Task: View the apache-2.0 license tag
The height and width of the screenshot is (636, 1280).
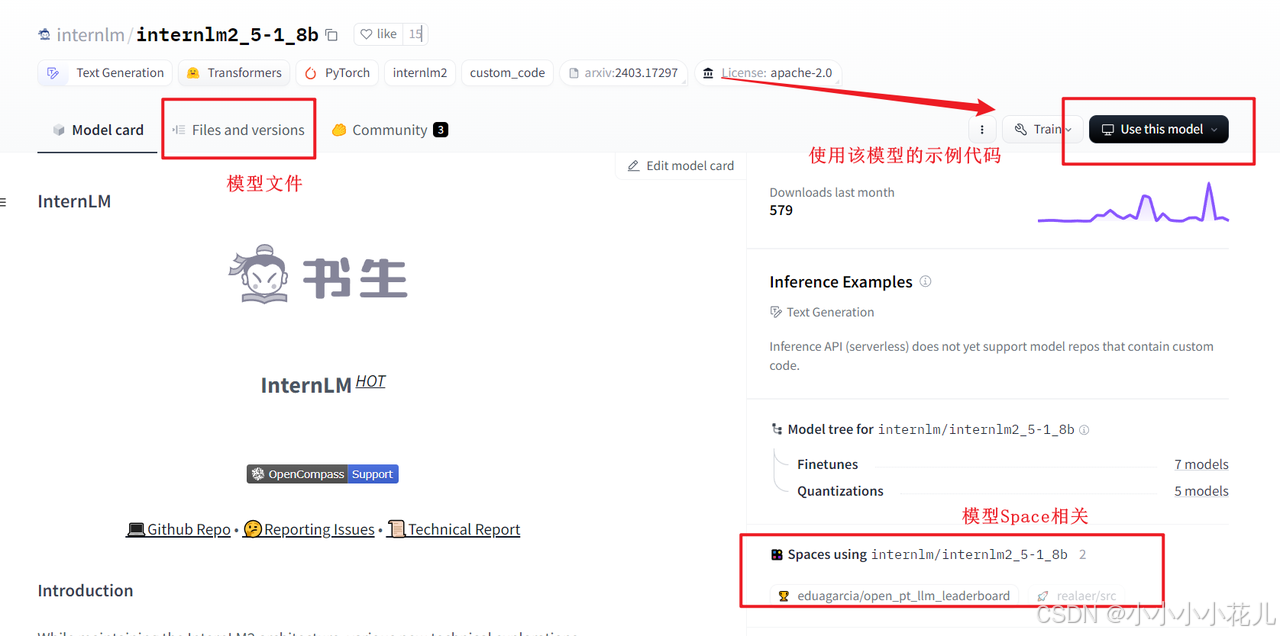Action: pyautogui.click(x=768, y=72)
